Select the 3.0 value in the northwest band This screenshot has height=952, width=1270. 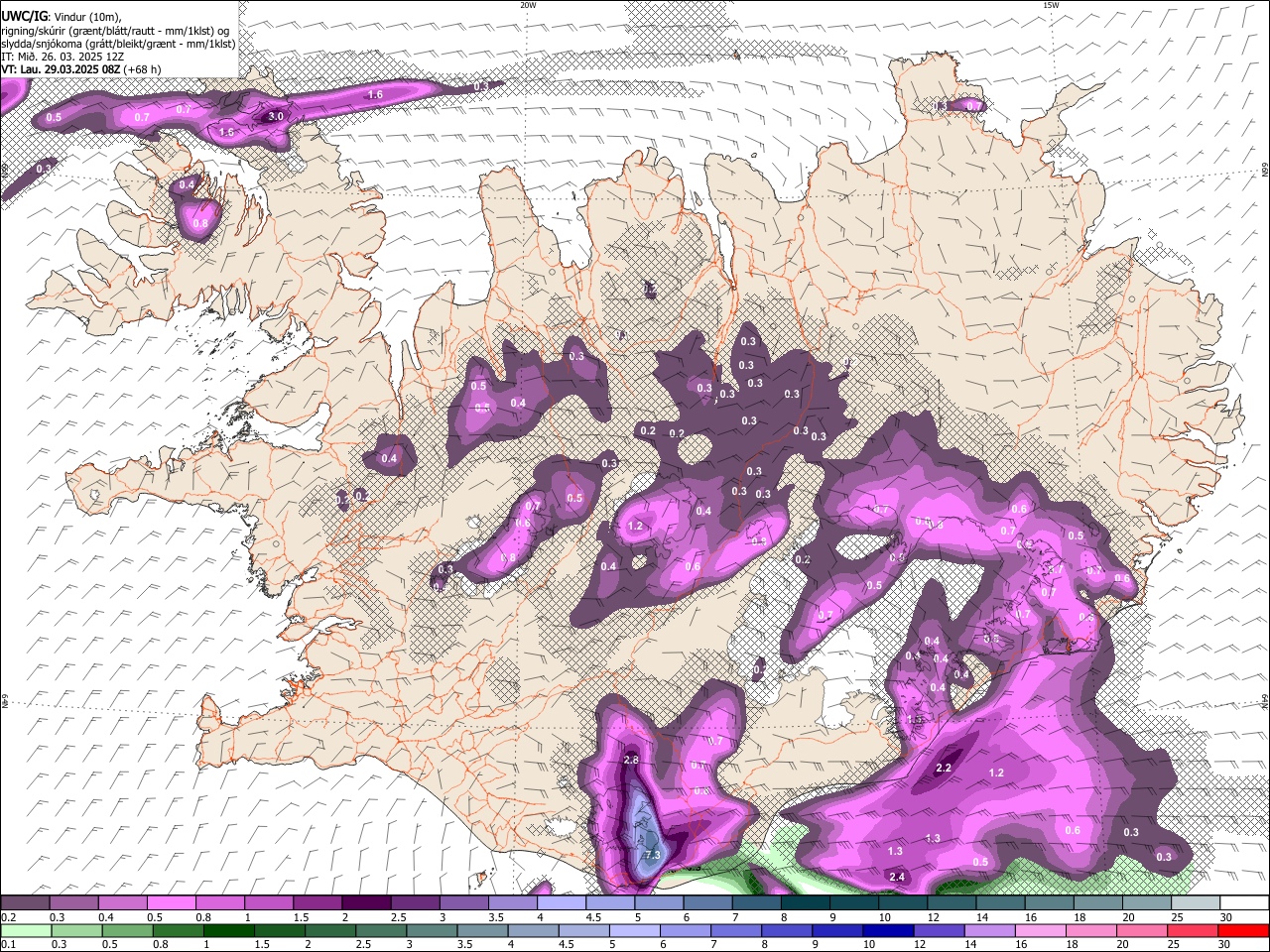click(276, 117)
